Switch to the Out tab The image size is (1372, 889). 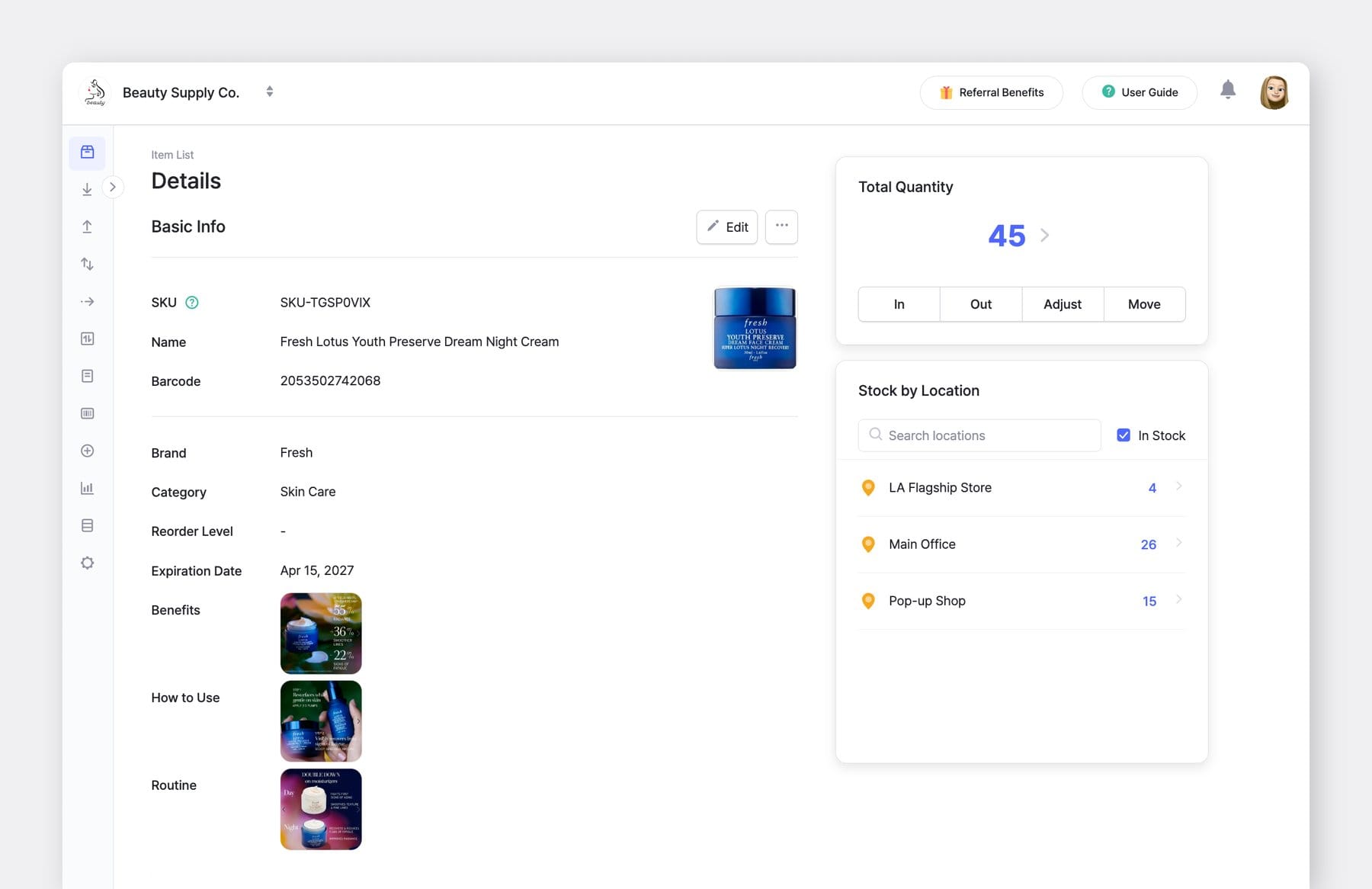pyautogui.click(x=980, y=303)
